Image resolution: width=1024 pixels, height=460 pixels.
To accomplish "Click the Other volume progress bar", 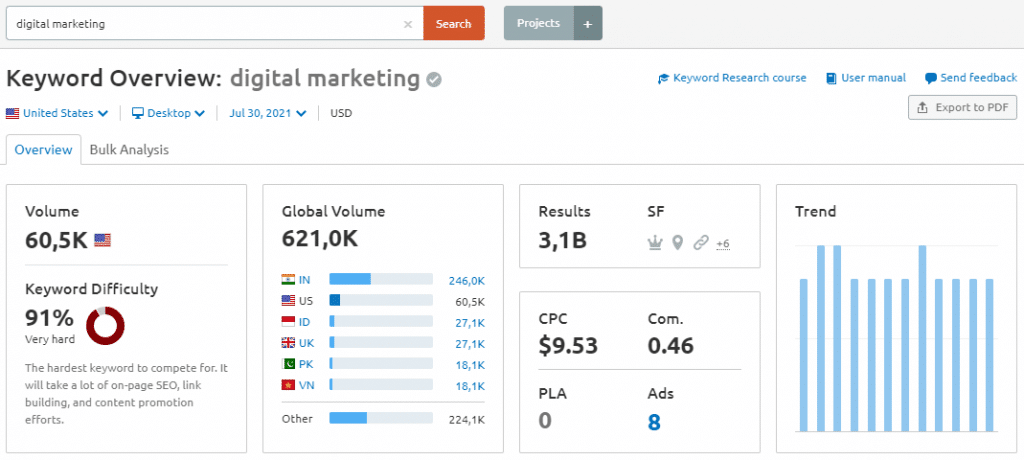I will point(381,418).
